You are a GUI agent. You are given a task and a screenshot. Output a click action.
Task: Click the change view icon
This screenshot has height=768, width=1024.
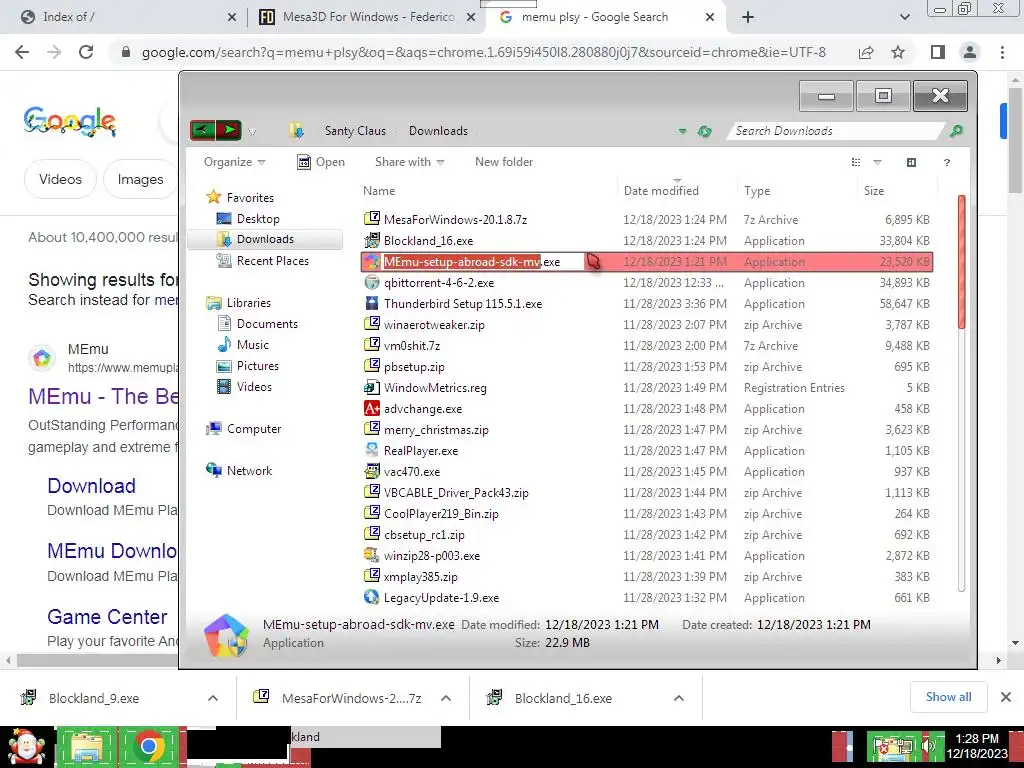856,162
